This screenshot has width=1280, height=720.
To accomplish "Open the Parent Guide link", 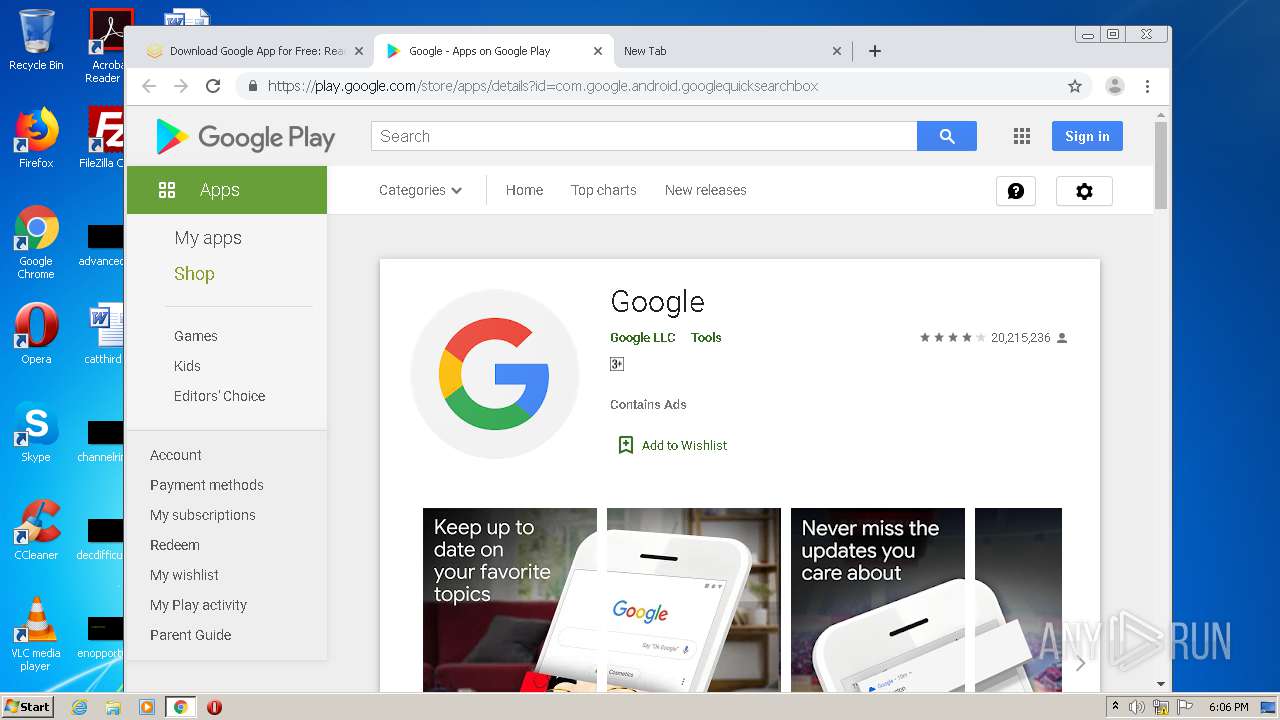I will point(191,635).
